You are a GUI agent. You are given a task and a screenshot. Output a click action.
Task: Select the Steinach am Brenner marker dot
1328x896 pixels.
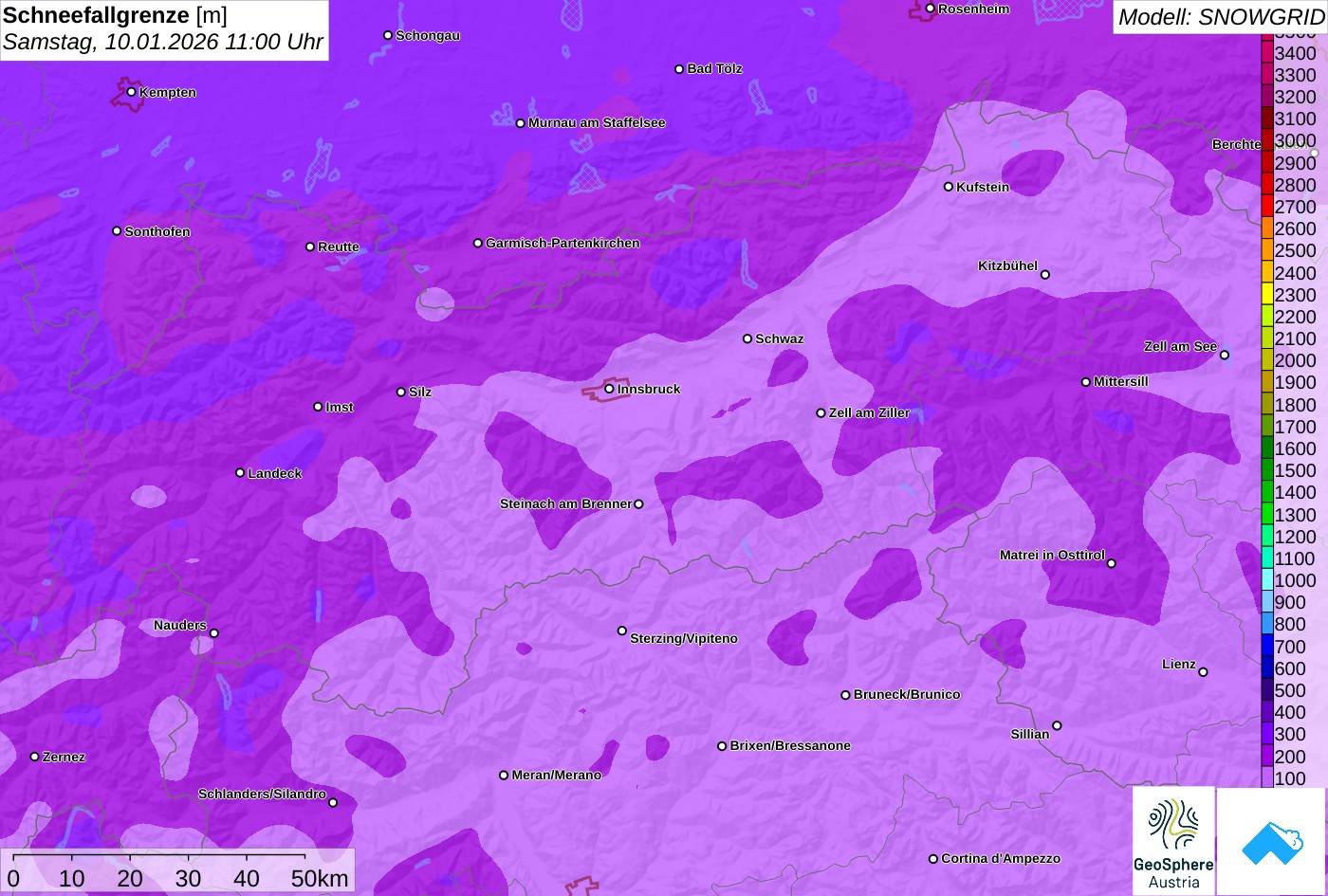click(x=638, y=504)
